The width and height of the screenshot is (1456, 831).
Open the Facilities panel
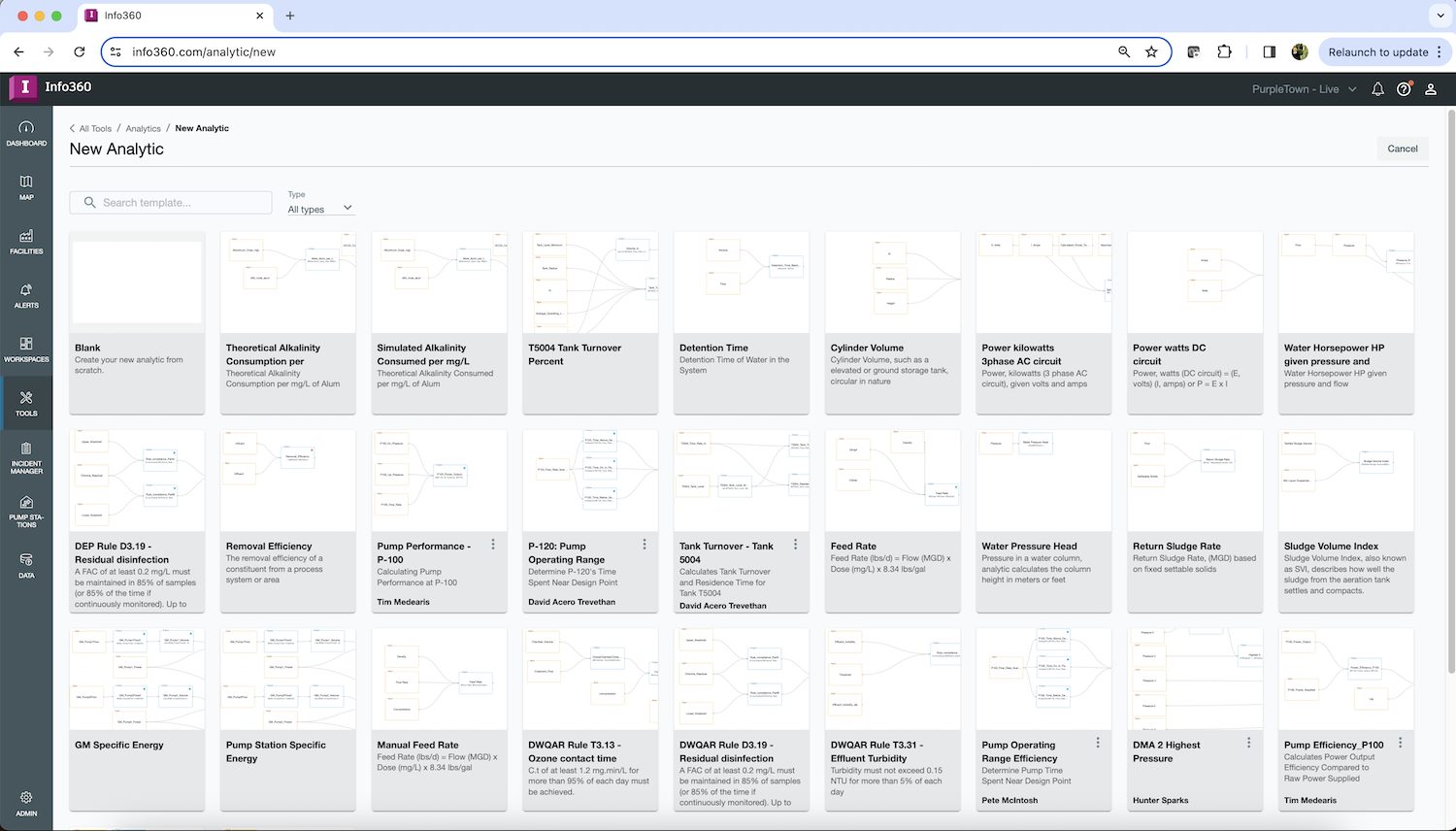[x=26, y=243]
